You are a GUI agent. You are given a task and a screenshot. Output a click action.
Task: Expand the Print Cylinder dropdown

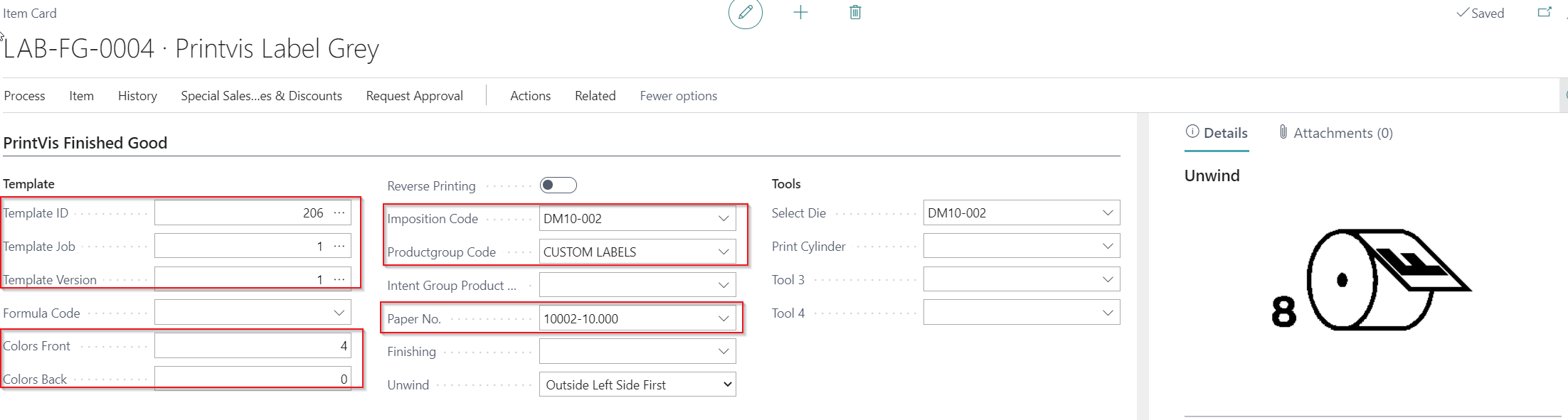click(1108, 246)
